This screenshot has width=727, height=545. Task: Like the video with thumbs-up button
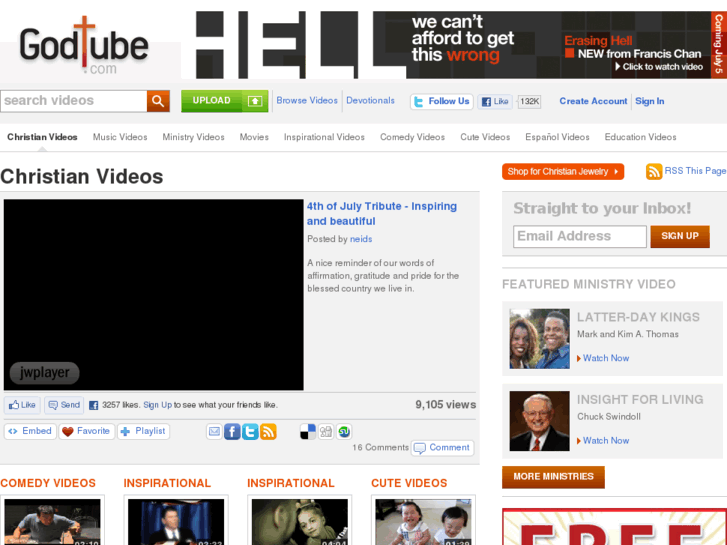tap(22, 405)
